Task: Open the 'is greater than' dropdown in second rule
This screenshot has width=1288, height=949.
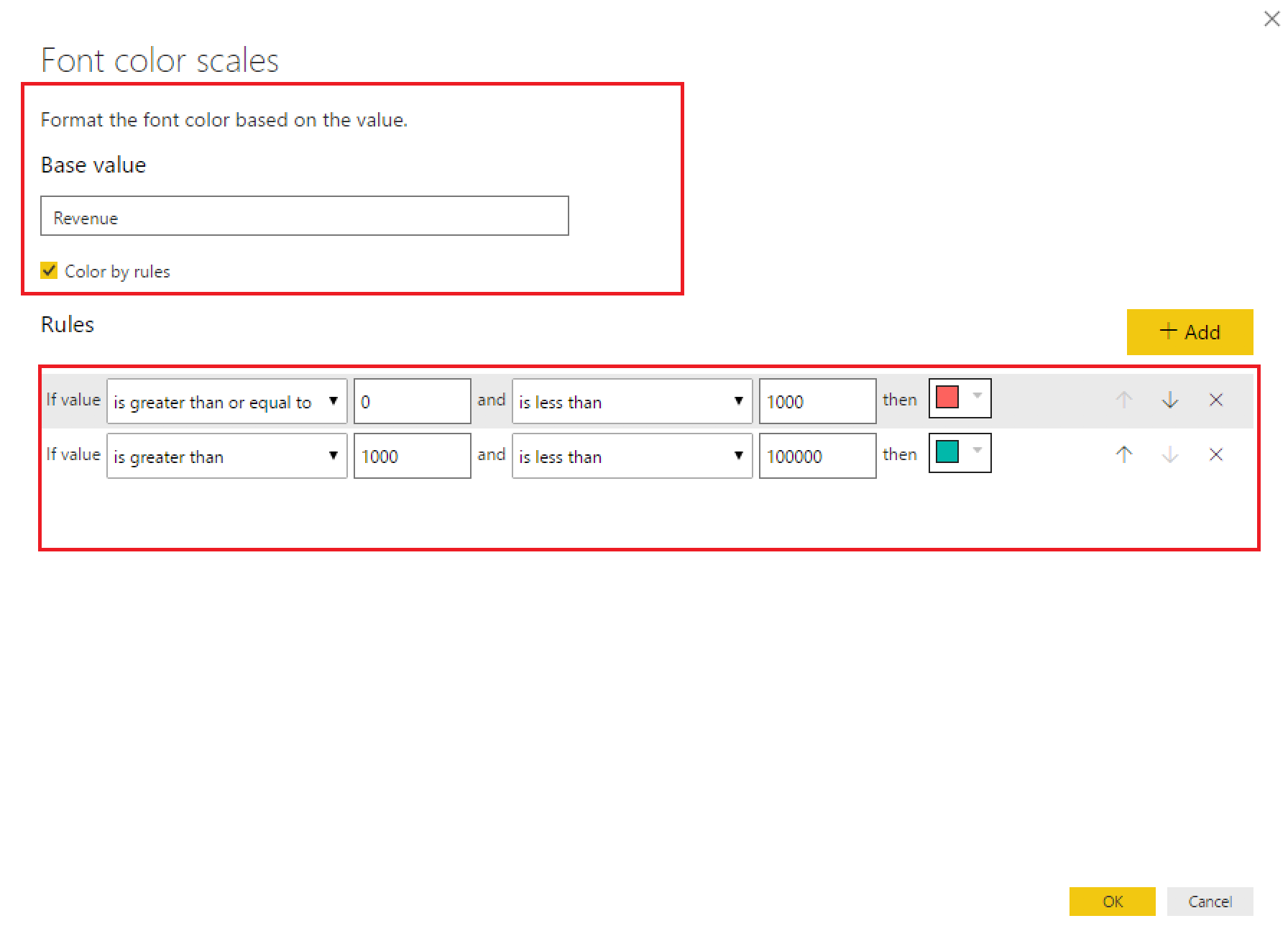Action: [226, 456]
